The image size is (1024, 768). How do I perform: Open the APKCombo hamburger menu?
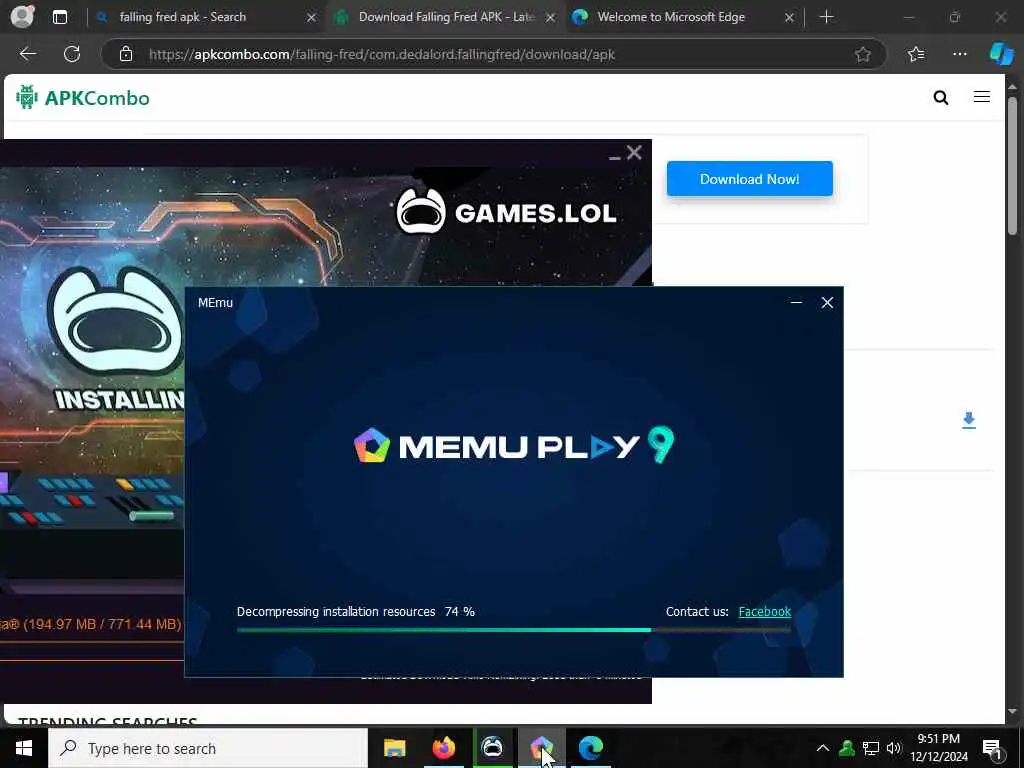(982, 97)
